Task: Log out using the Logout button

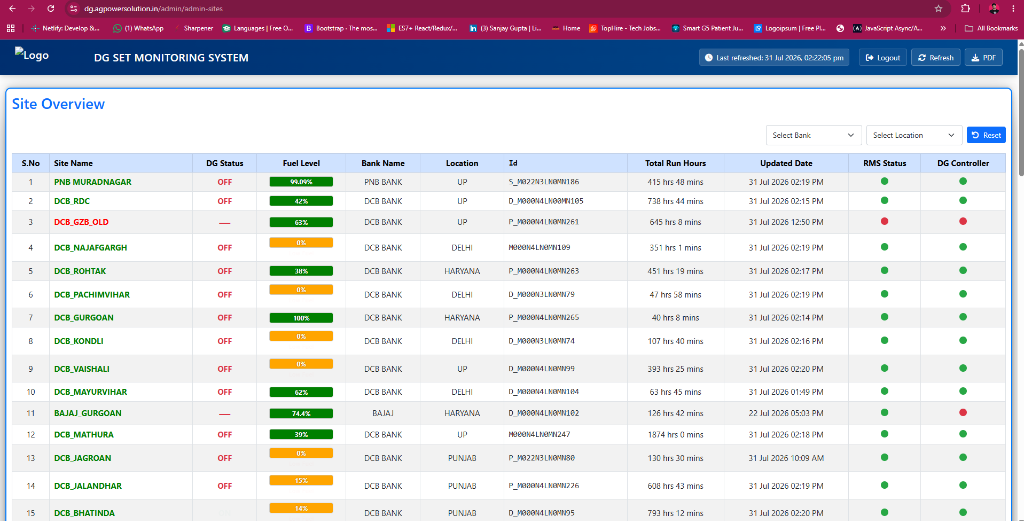Action: [883, 57]
